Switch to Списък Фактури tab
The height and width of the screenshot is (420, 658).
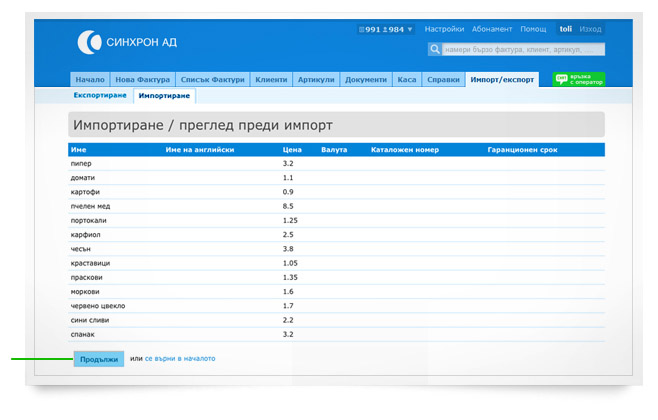coord(212,79)
